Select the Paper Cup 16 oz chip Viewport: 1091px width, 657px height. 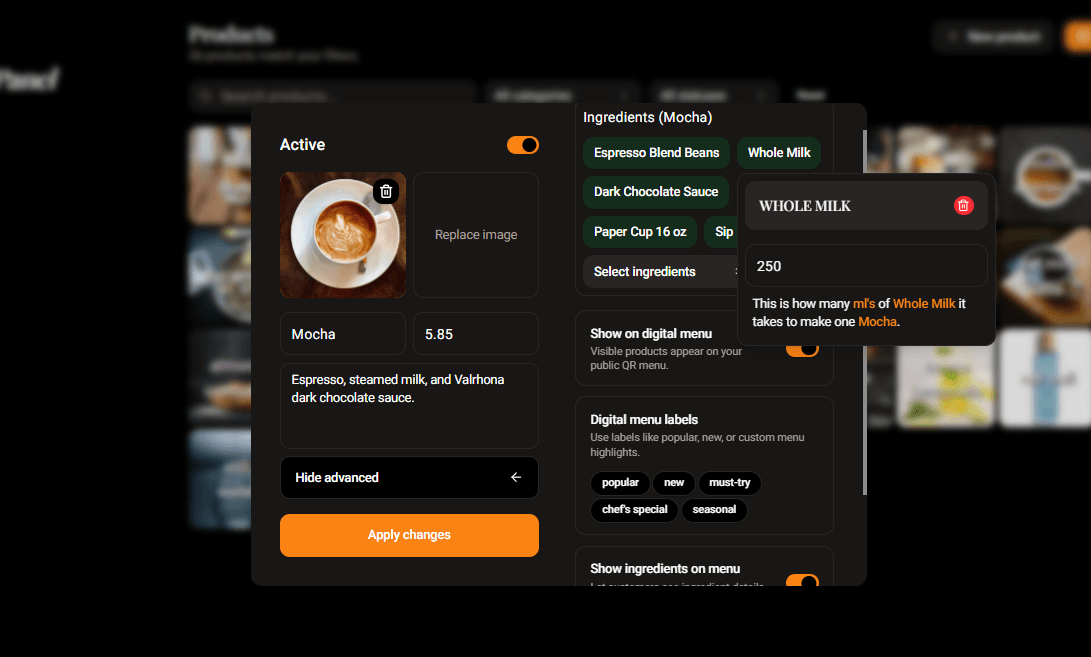coord(639,232)
